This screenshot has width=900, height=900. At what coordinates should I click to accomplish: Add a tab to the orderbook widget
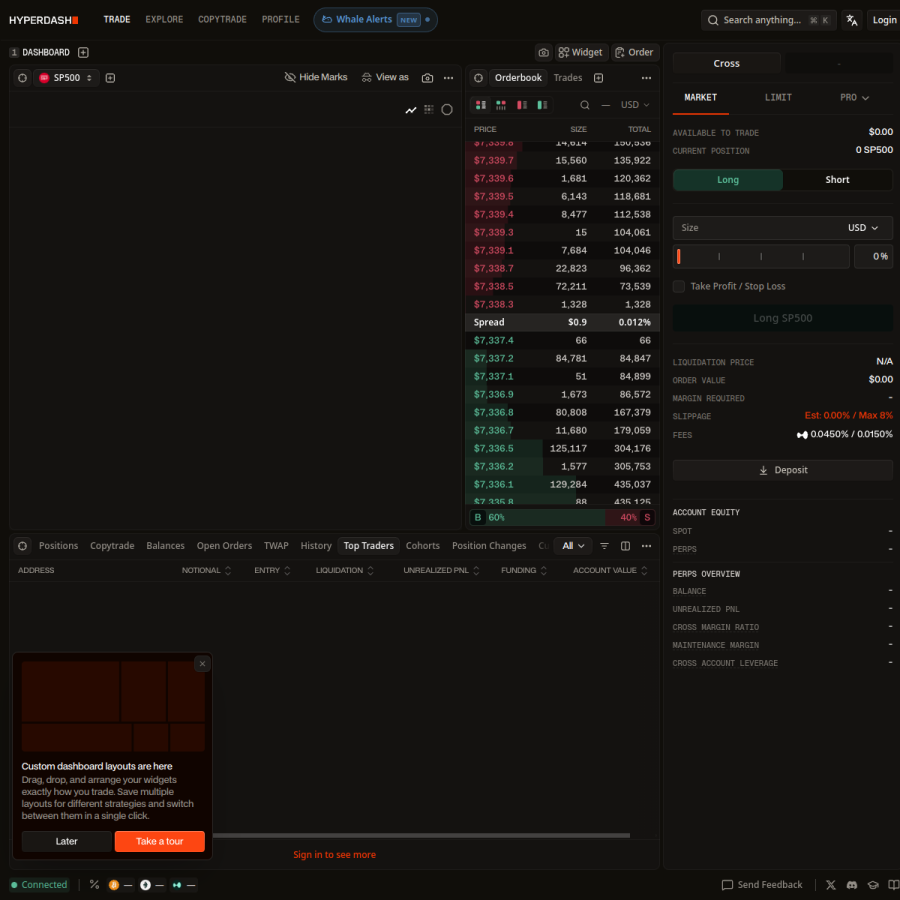(598, 77)
